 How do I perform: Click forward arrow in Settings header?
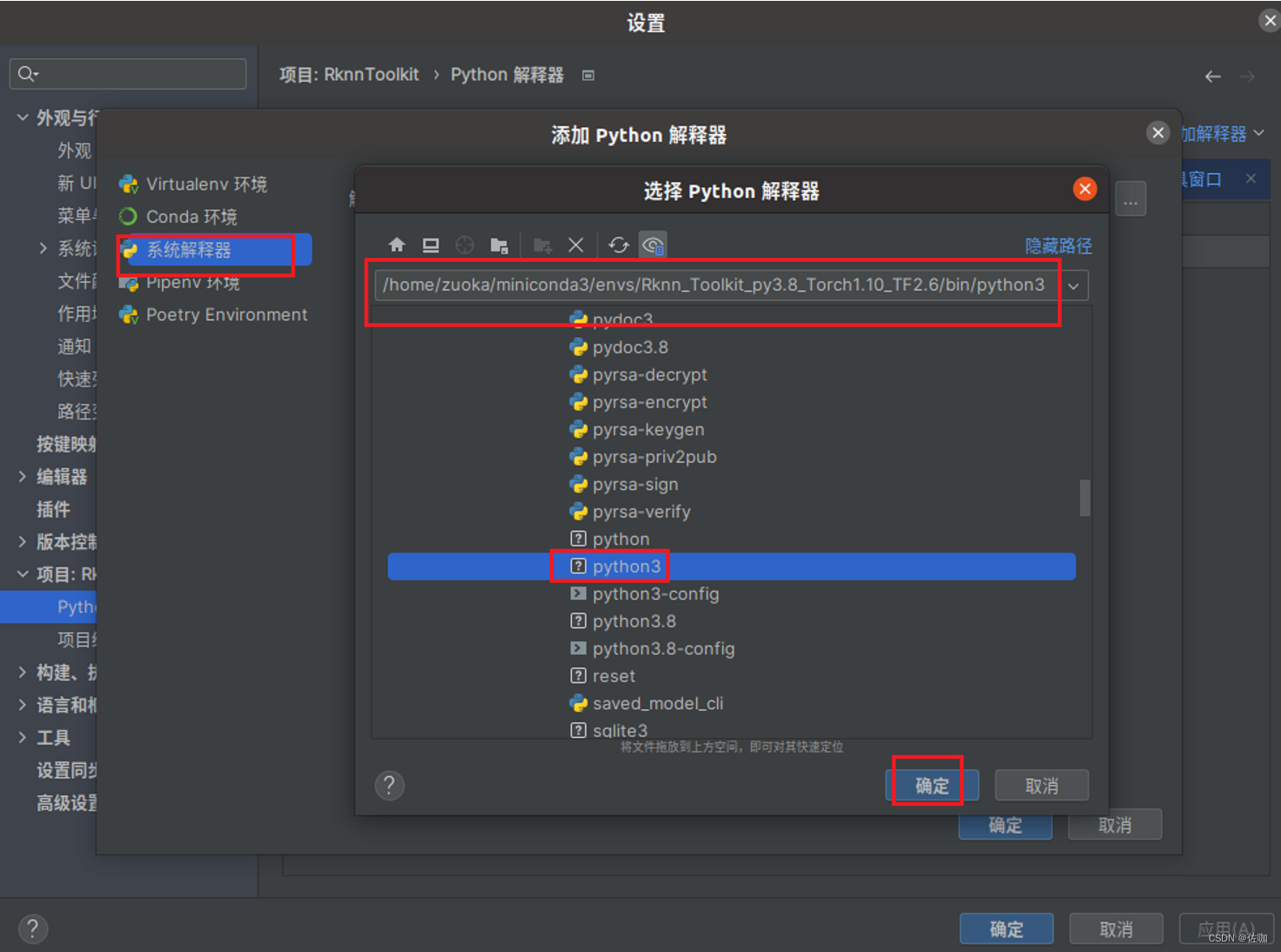(x=1247, y=77)
